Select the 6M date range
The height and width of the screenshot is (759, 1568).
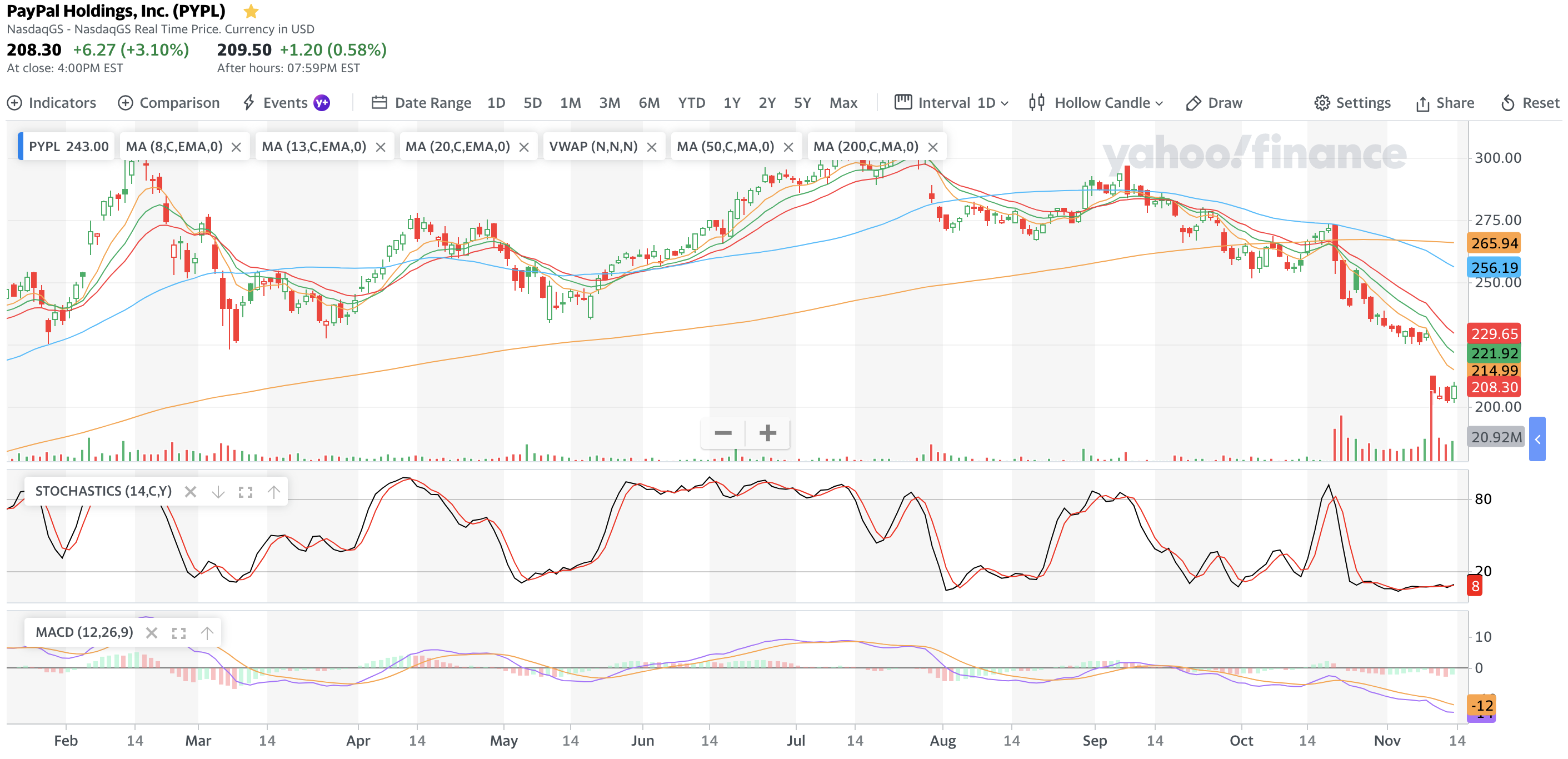tap(649, 103)
